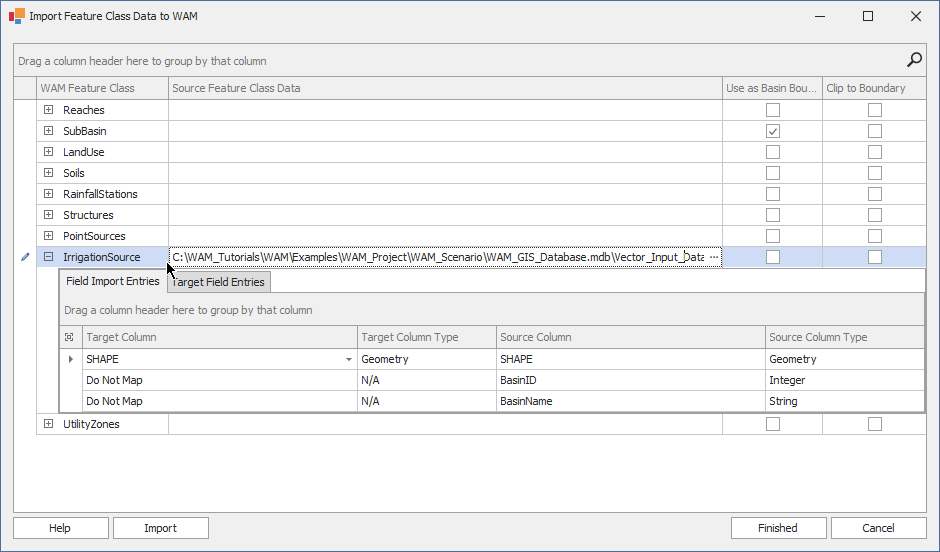Expand the Soils row
The image size is (940, 552).
coord(49,173)
